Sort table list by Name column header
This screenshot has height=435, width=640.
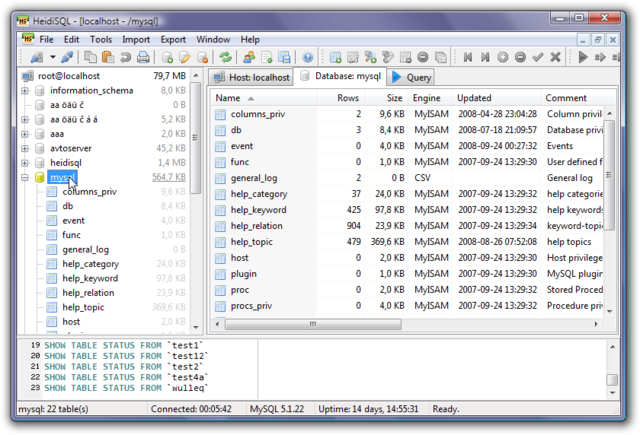coord(264,98)
